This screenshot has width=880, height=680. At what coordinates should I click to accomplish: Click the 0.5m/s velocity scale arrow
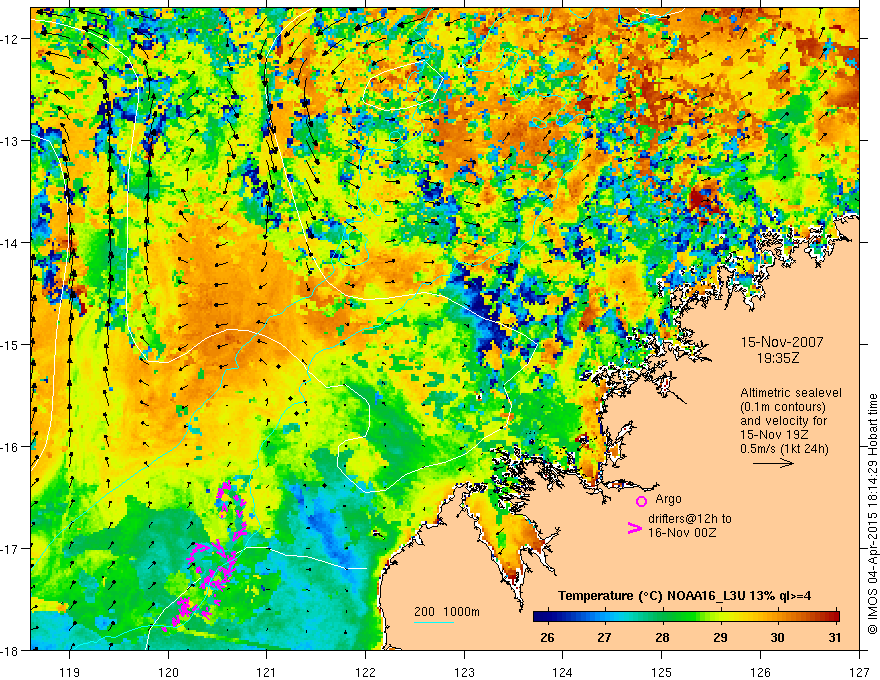(x=773, y=463)
